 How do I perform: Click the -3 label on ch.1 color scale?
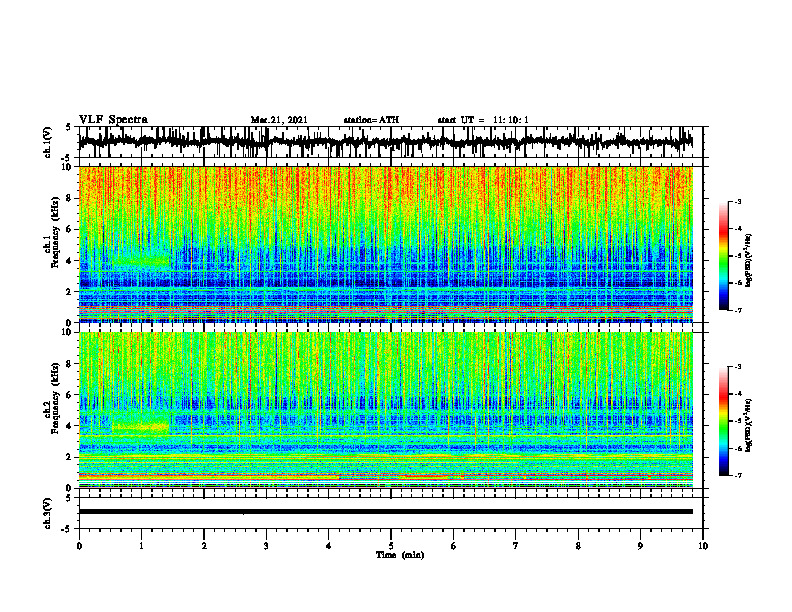[738, 201]
